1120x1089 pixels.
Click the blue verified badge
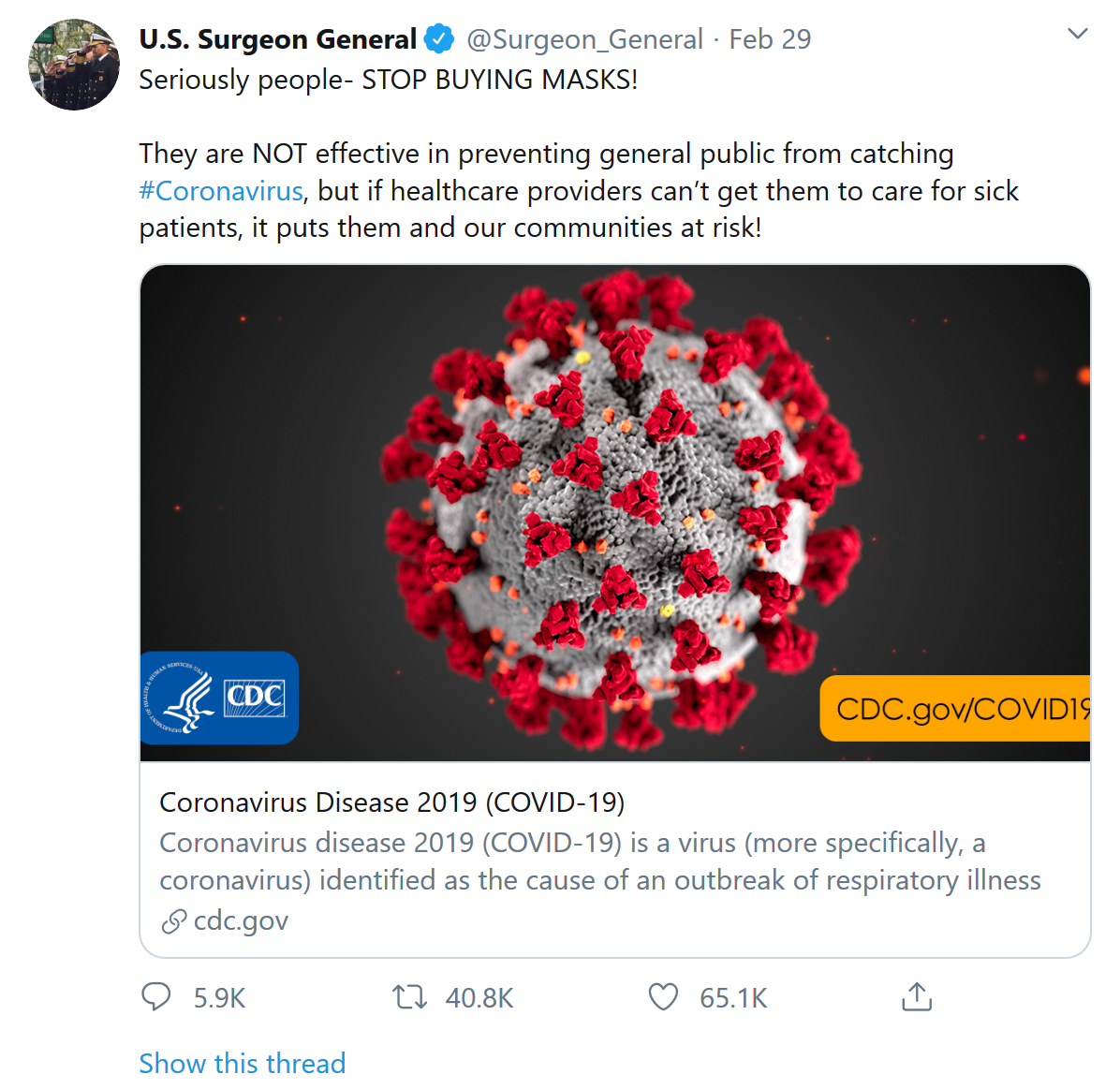(439, 39)
